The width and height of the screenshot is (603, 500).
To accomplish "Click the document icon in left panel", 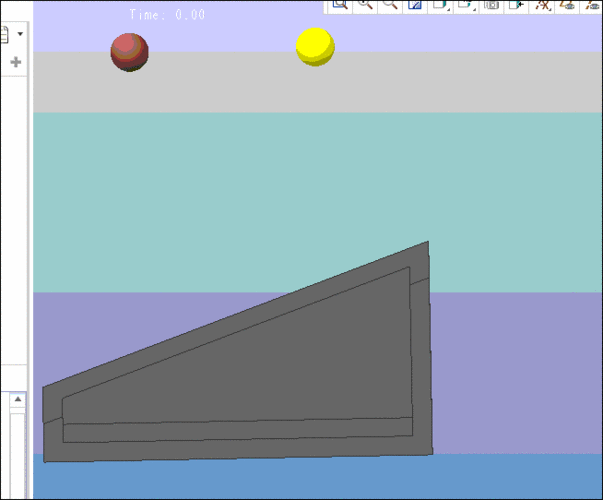I will coord(4,35).
